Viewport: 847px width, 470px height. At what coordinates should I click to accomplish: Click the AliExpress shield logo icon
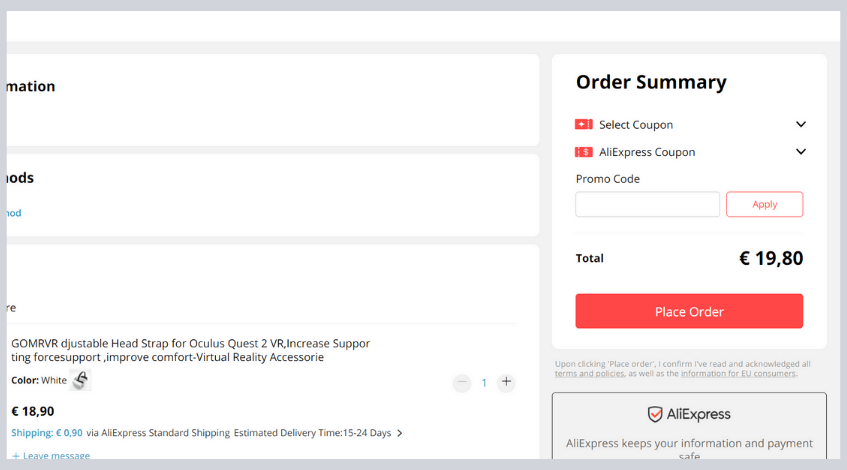(655, 414)
